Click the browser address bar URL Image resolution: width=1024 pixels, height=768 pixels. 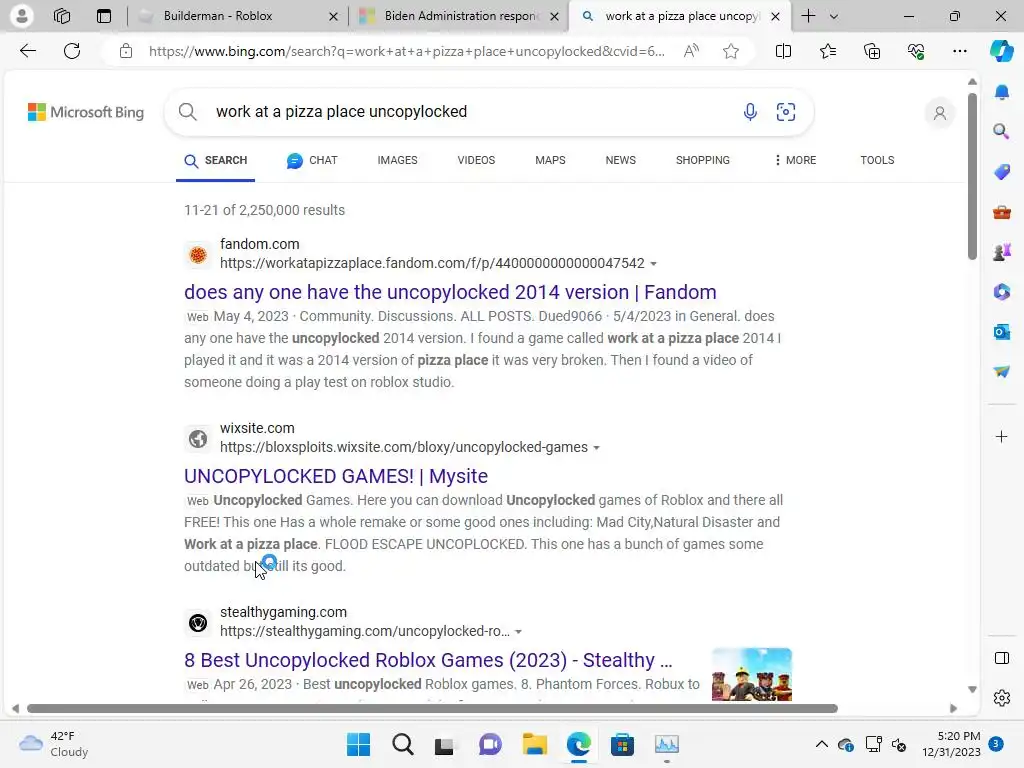coord(406,51)
